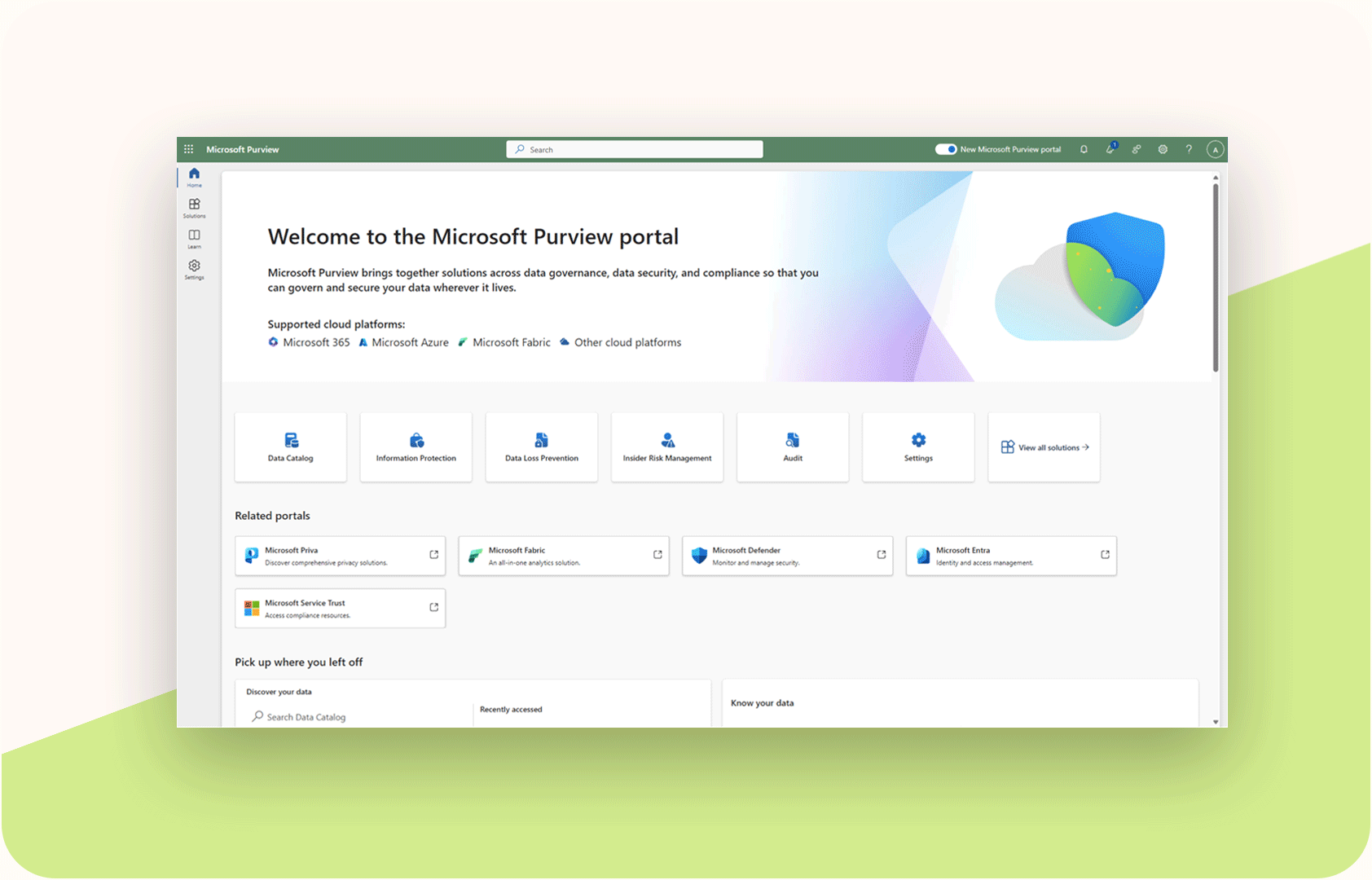This screenshot has height=880, width=1372.
Task: Open the Data Catalog solution card
Action: coord(291,447)
